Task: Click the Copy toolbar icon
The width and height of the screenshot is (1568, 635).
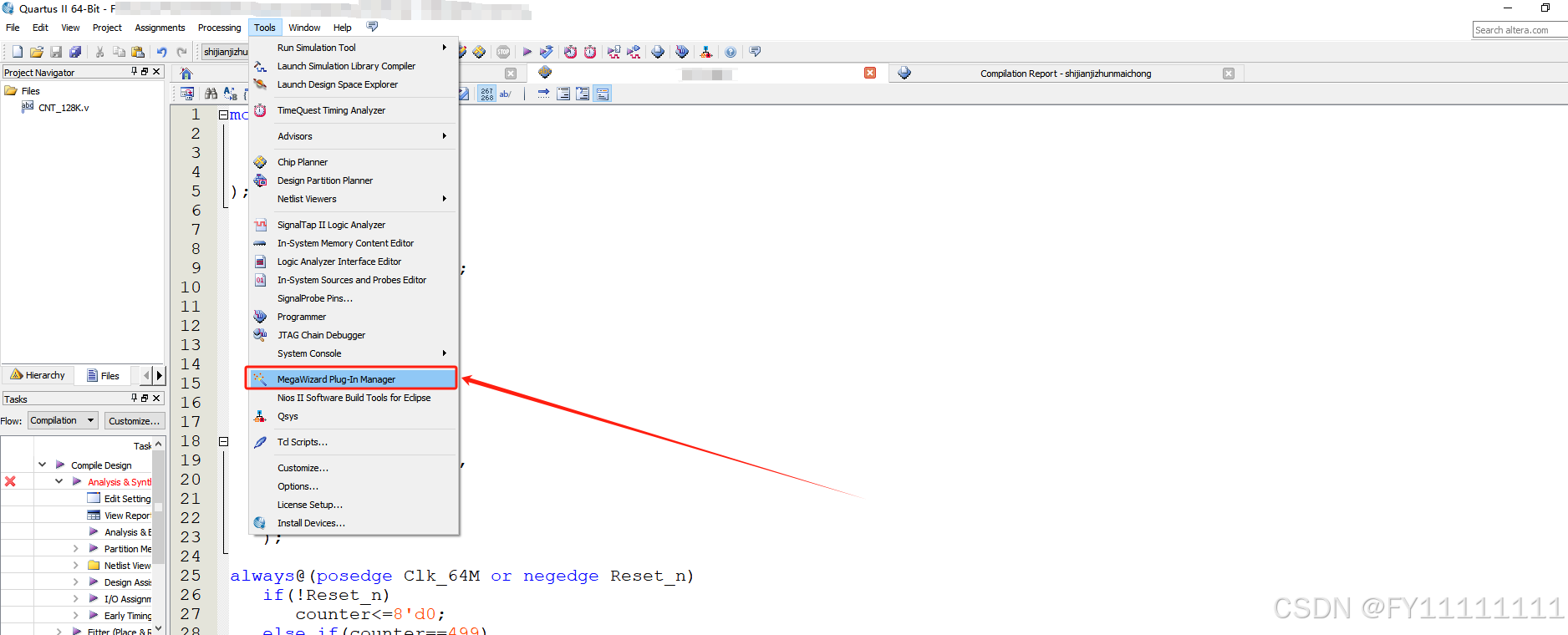Action: click(x=119, y=52)
